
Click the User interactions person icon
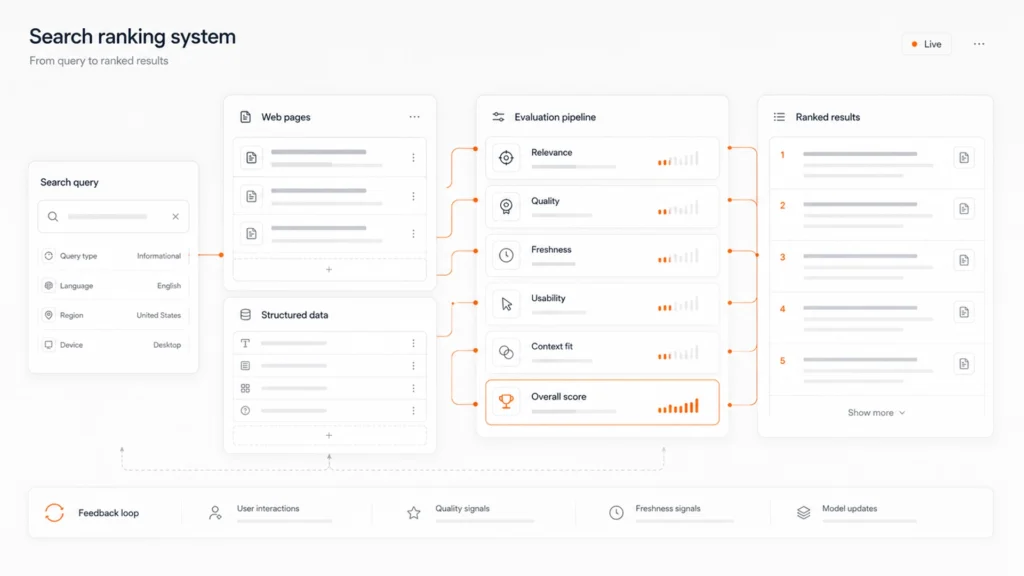[215, 513]
